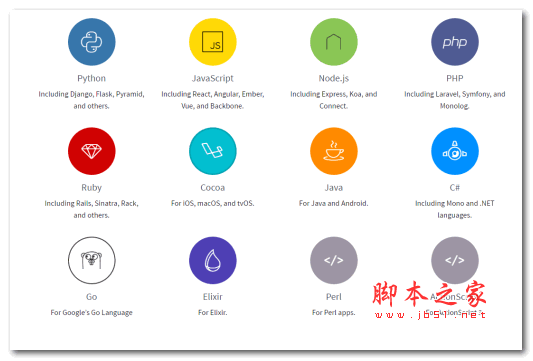
Task: Open the Java heading link
Action: 333,188
